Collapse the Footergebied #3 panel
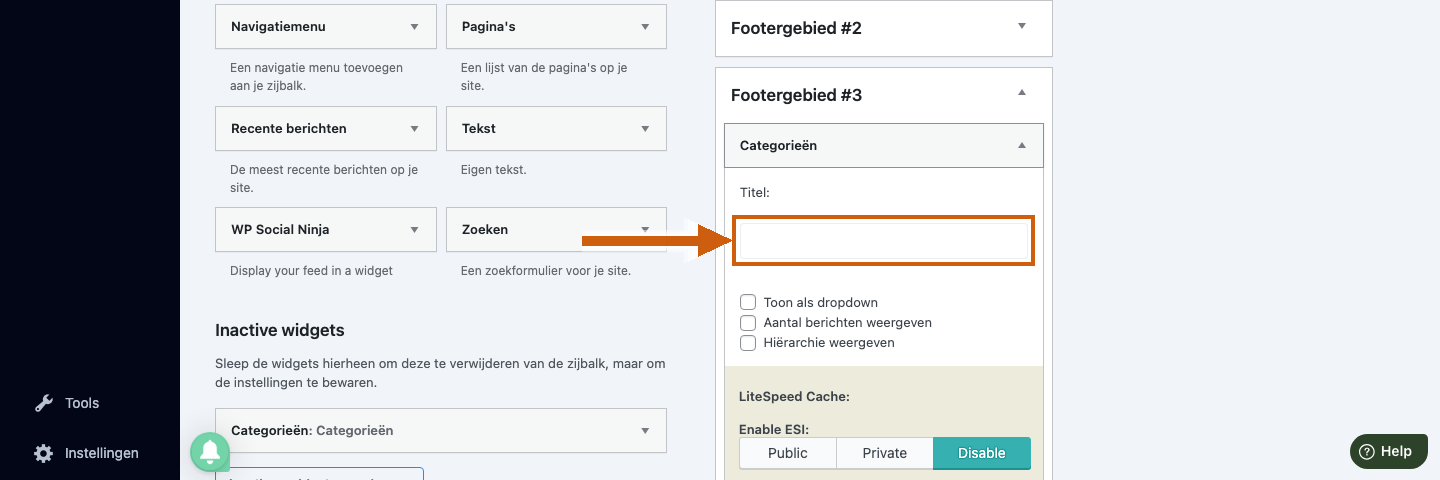Screen dimensions: 1440x480 [x=1021, y=93]
